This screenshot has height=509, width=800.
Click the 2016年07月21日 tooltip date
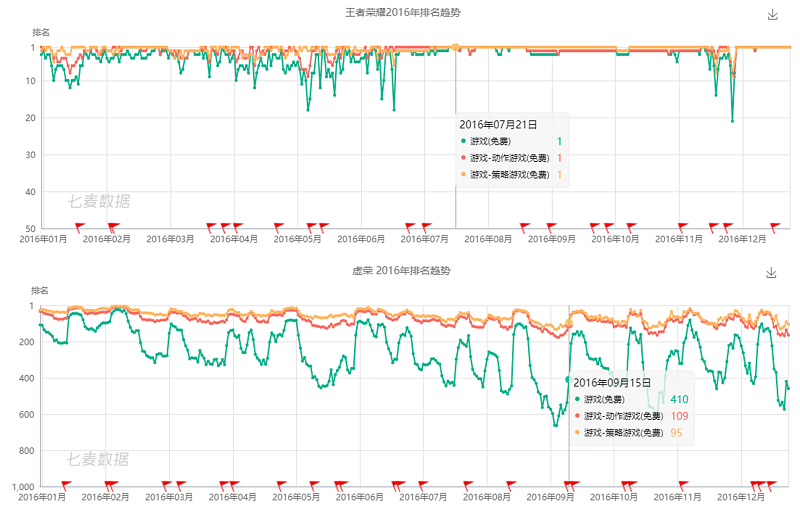click(498, 124)
